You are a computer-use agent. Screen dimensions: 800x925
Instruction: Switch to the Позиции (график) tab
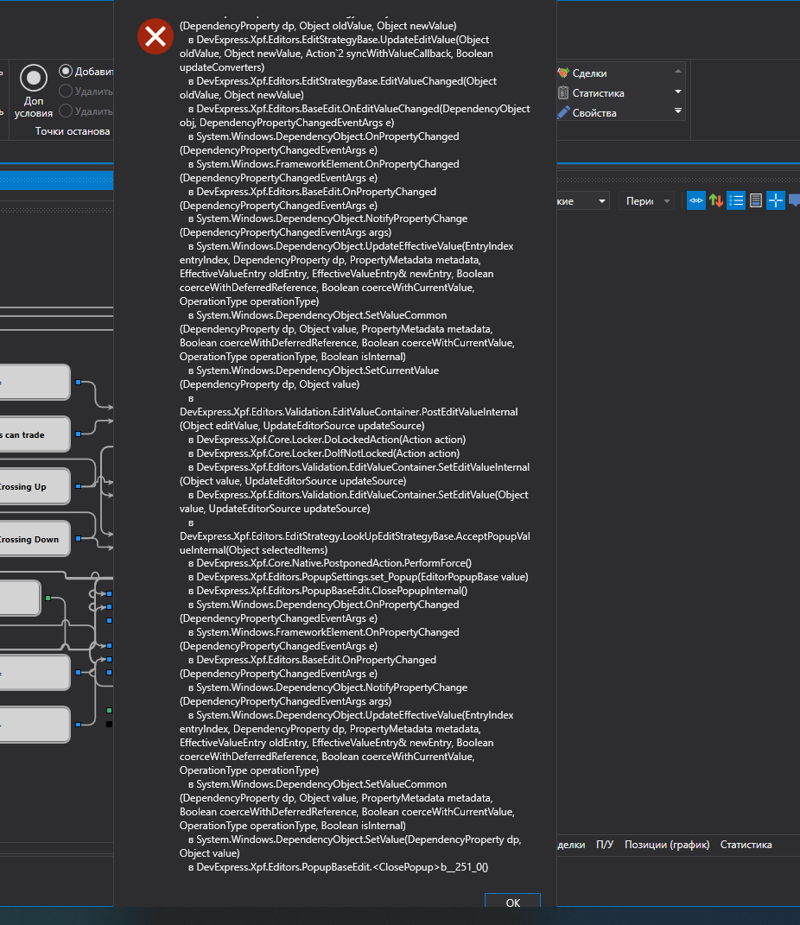pyautogui.click(x=667, y=845)
